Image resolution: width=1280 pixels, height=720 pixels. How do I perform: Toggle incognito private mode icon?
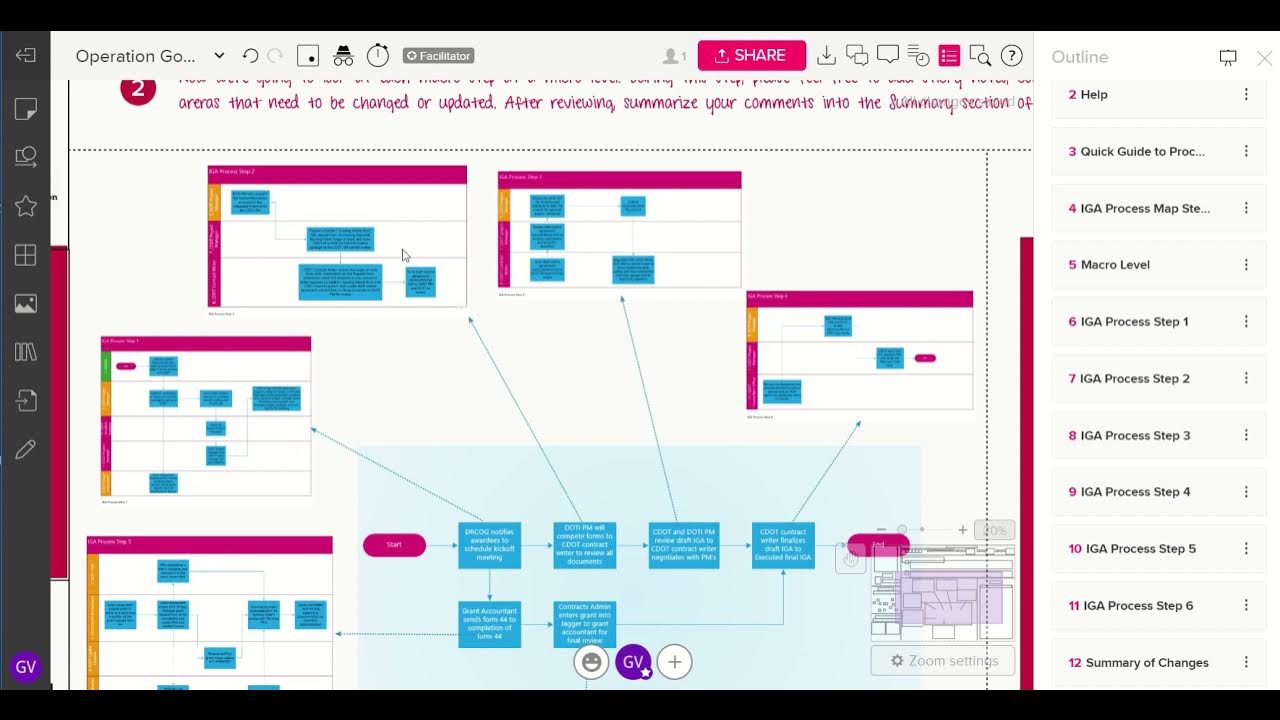coord(343,56)
